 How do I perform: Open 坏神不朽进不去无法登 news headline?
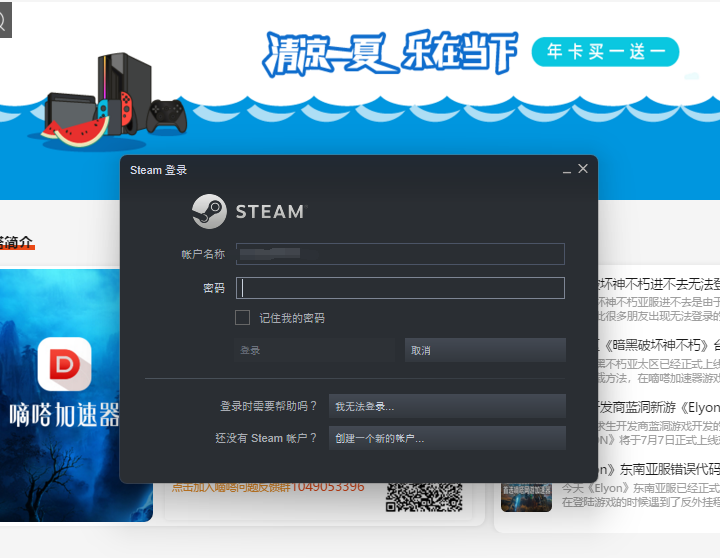[x=659, y=284]
